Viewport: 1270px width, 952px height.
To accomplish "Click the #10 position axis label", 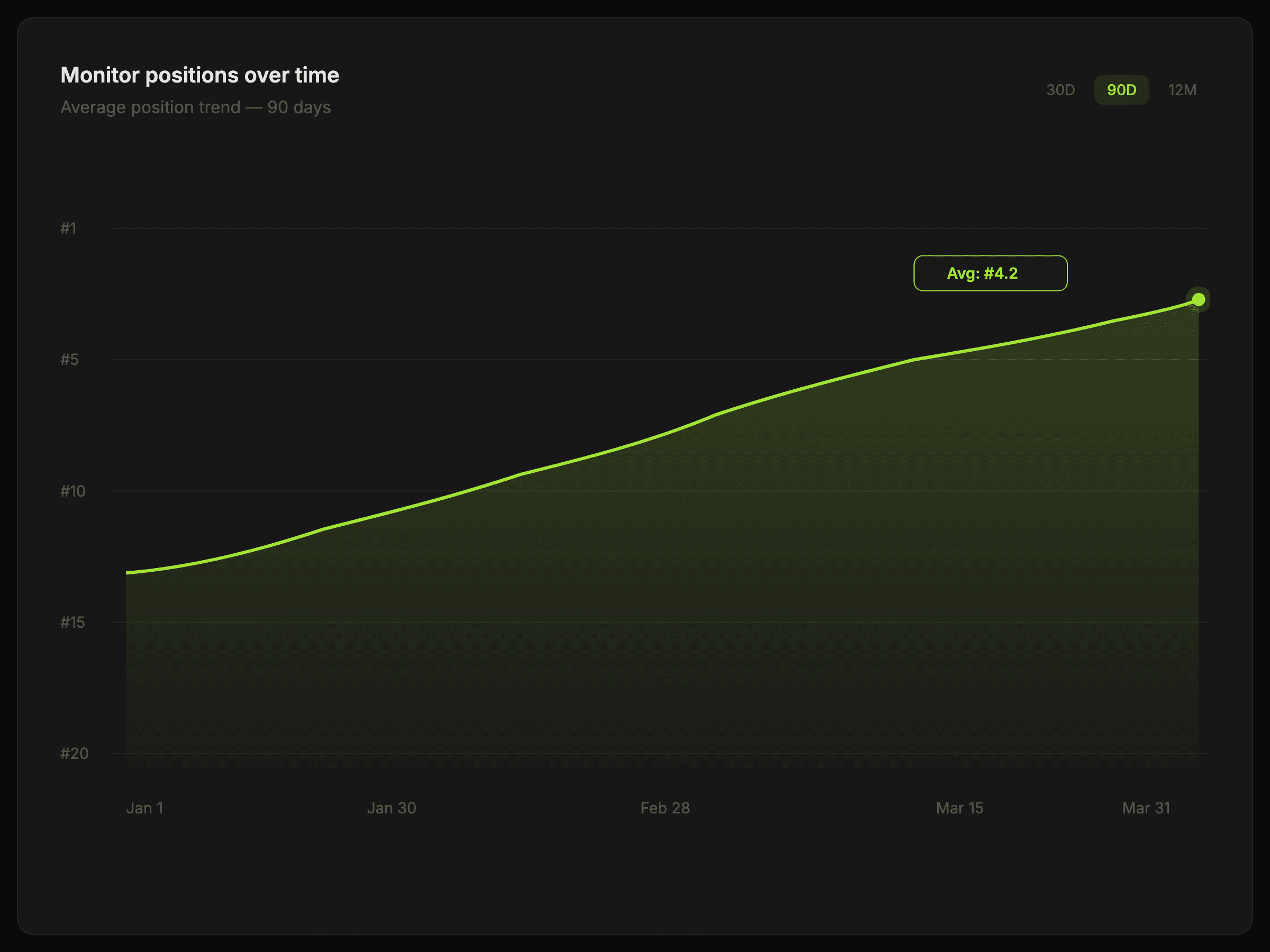I will pyautogui.click(x=72, y=491).
